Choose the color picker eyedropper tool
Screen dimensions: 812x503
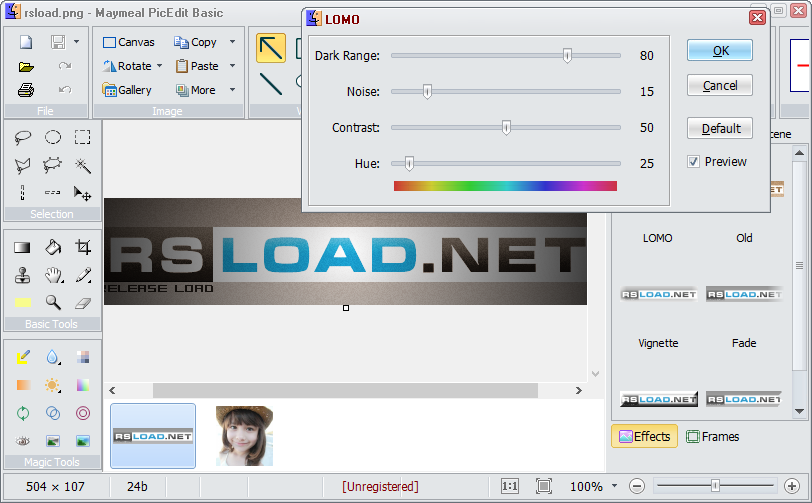[83, 275]
